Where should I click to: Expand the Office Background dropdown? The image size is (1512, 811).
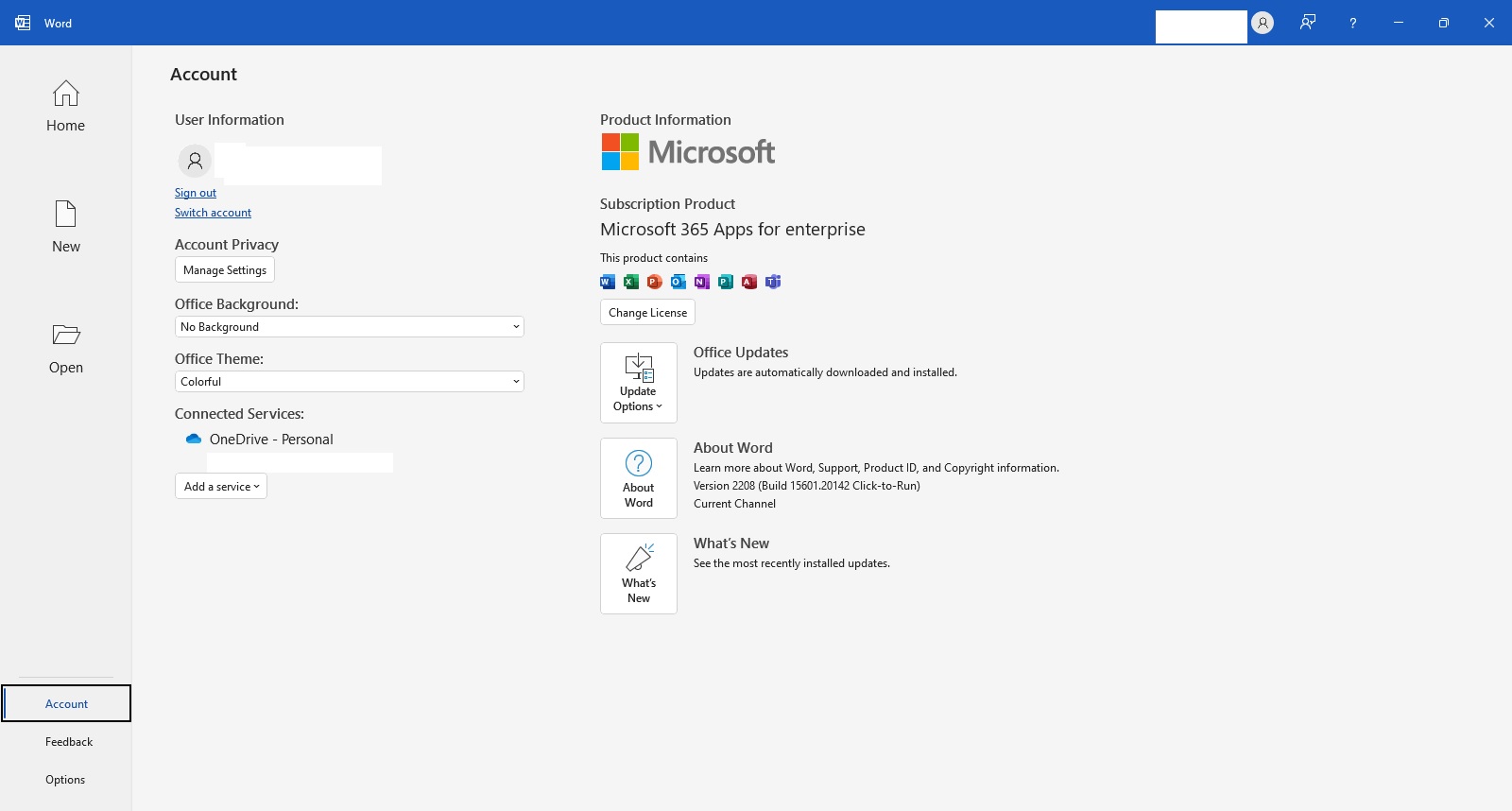click(350, 327)
